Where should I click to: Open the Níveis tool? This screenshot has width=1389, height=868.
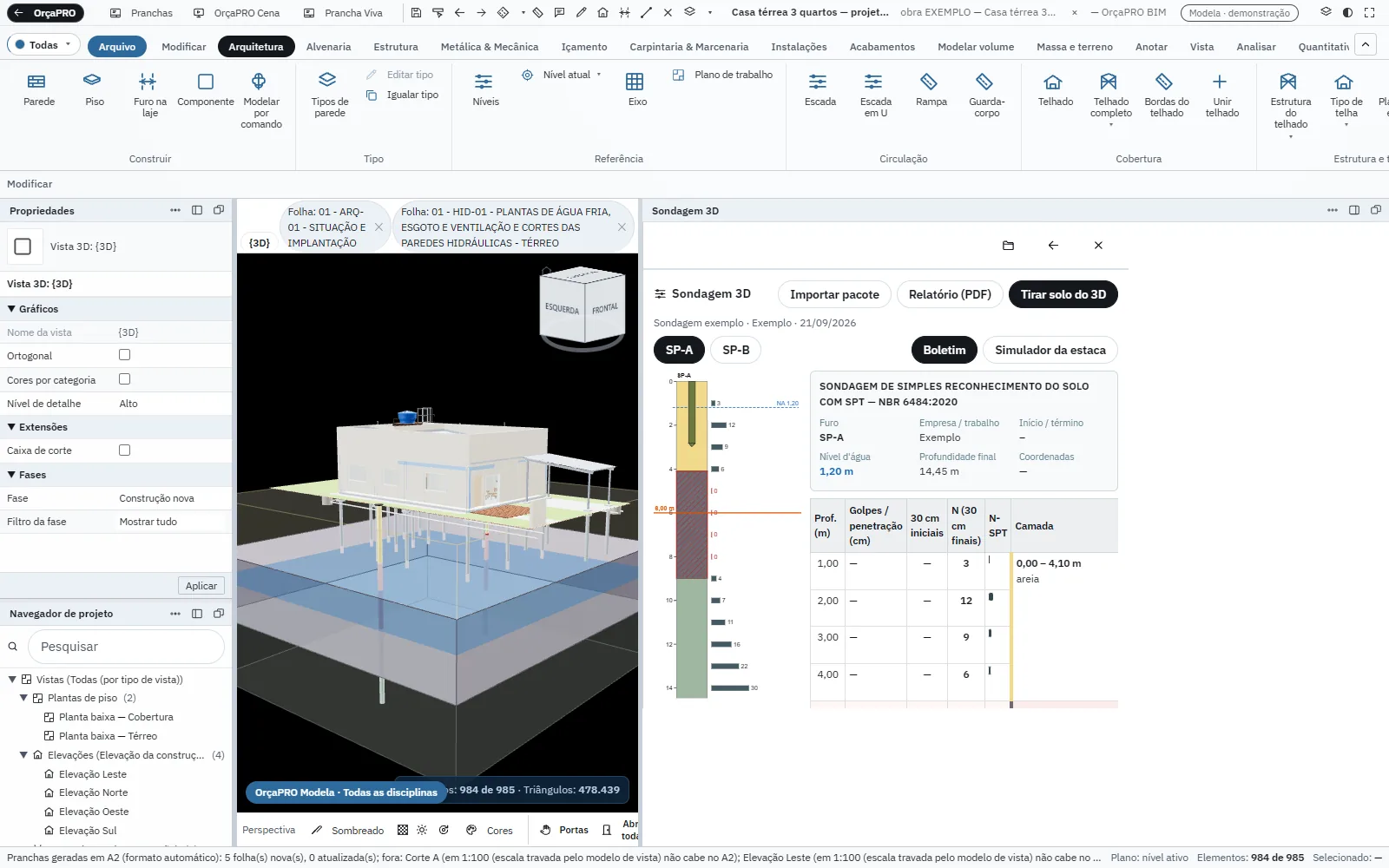point(485,89)
